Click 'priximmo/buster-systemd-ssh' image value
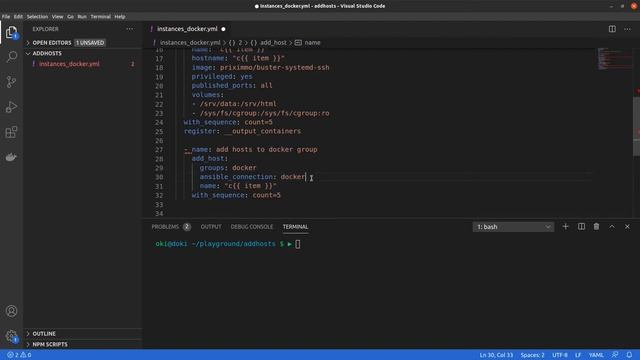 [275, 67]
